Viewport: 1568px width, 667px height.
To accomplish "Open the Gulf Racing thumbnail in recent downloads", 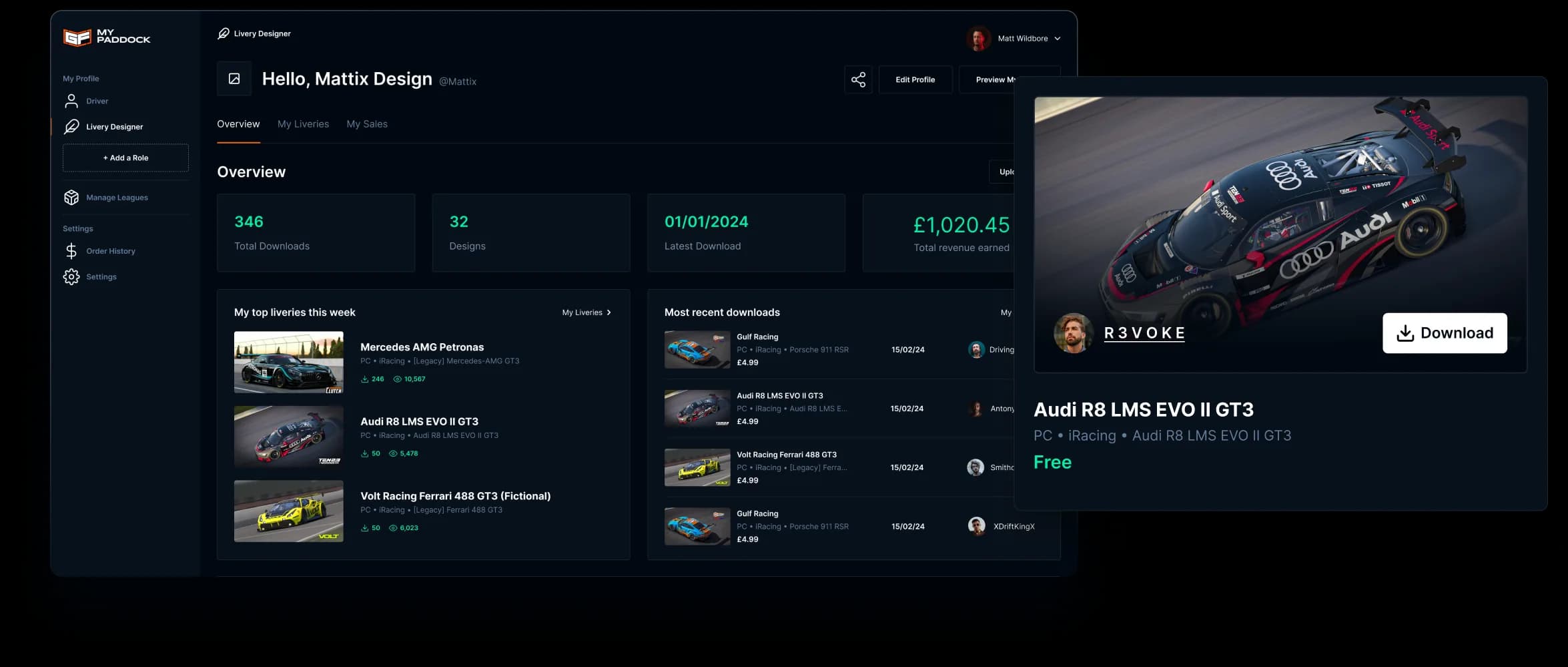I will click(x=697, y=349).
